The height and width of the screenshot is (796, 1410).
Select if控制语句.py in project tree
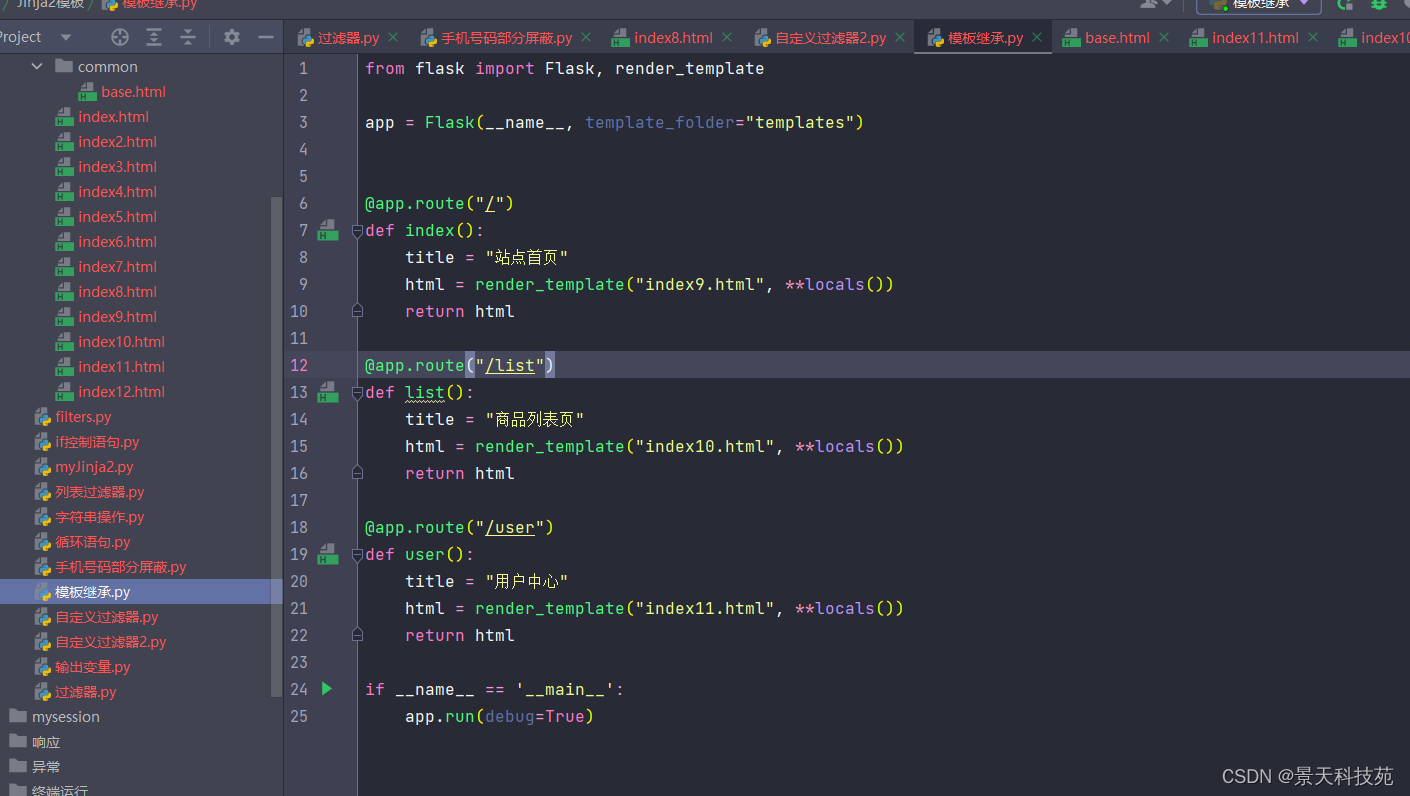97,442
